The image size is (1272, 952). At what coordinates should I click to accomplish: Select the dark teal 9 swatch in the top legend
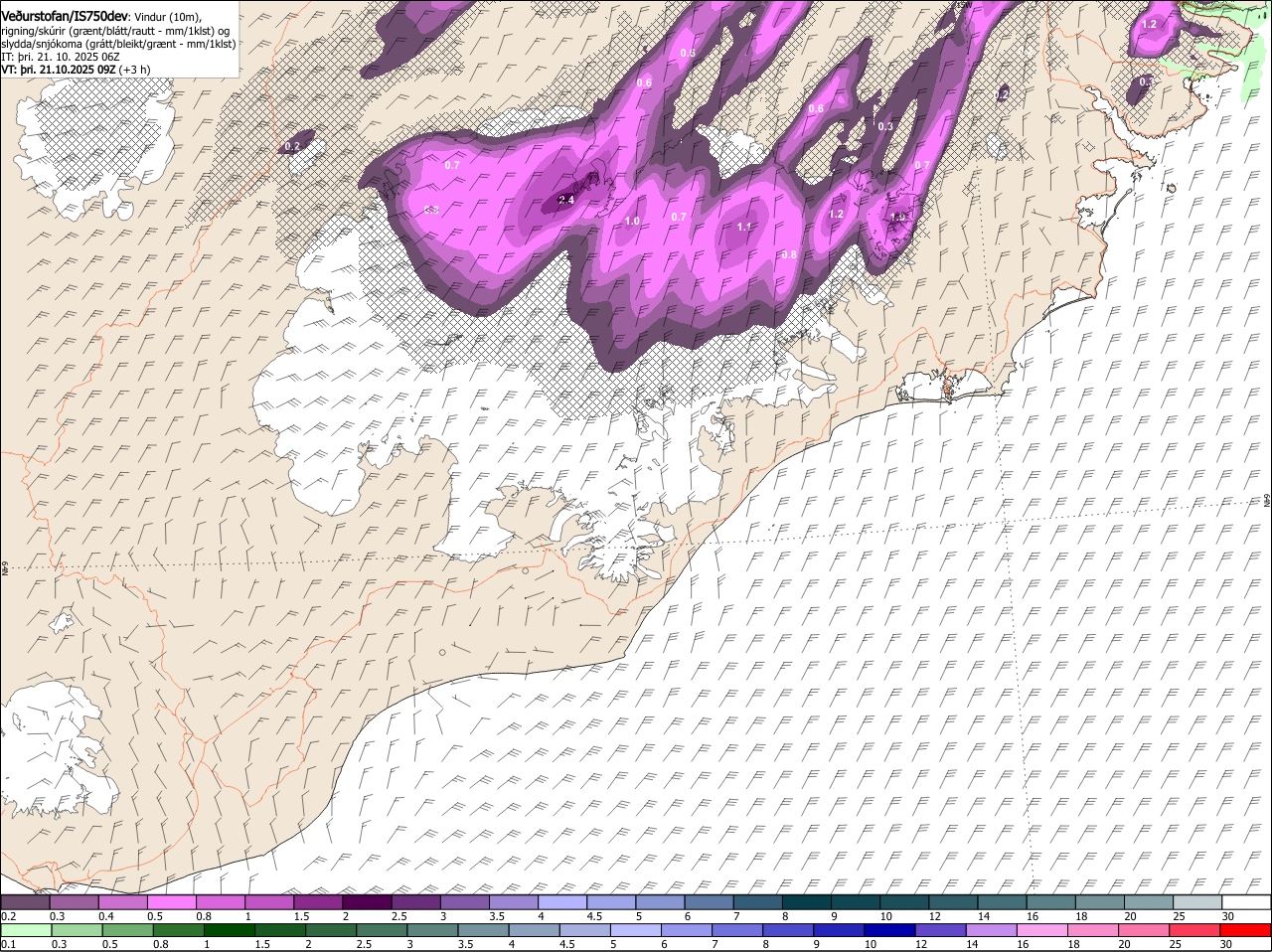click(856, 901)
